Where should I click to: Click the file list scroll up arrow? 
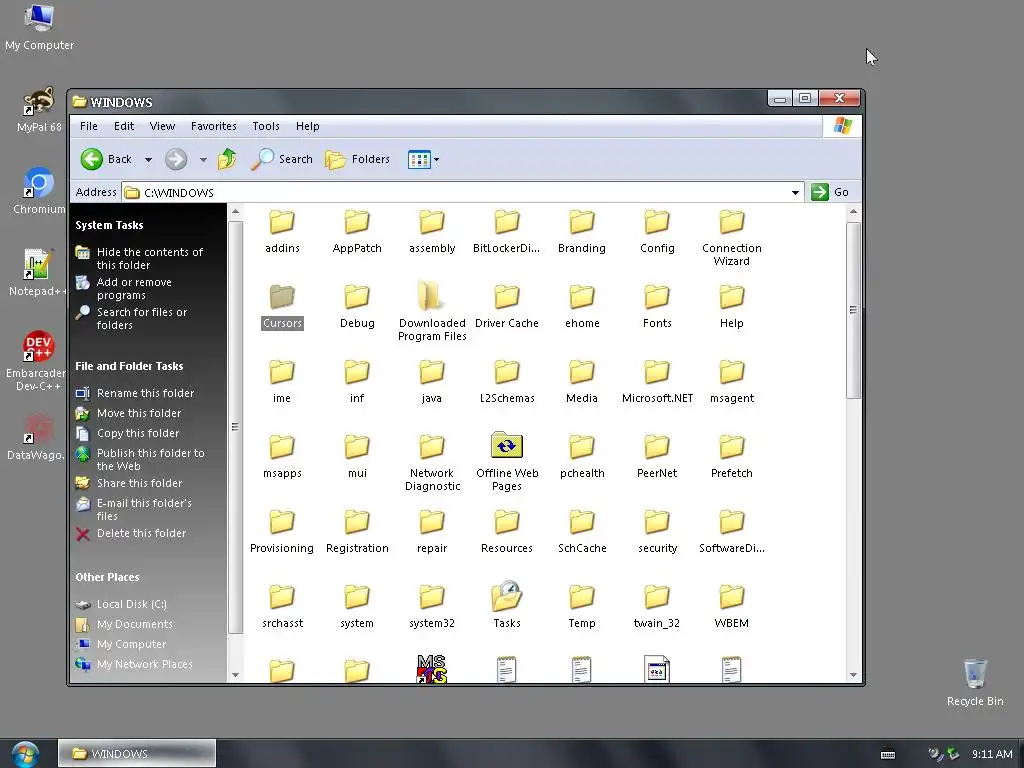point(853,212)
